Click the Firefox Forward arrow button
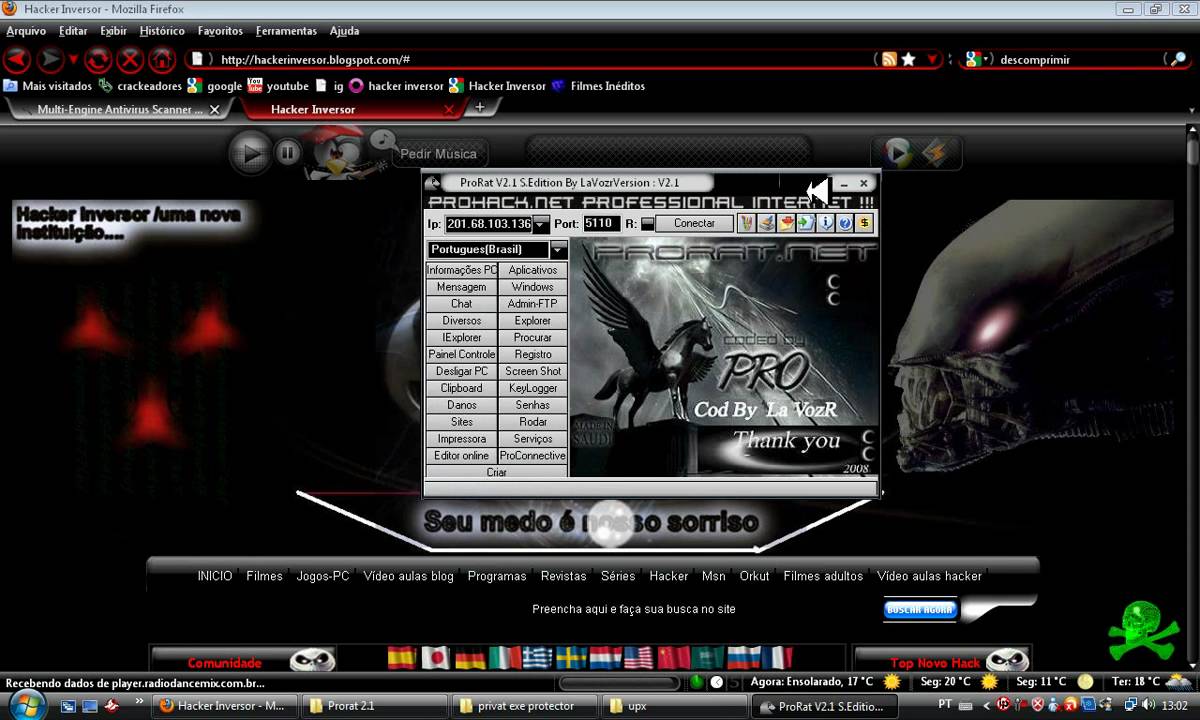 pos(50,59)
